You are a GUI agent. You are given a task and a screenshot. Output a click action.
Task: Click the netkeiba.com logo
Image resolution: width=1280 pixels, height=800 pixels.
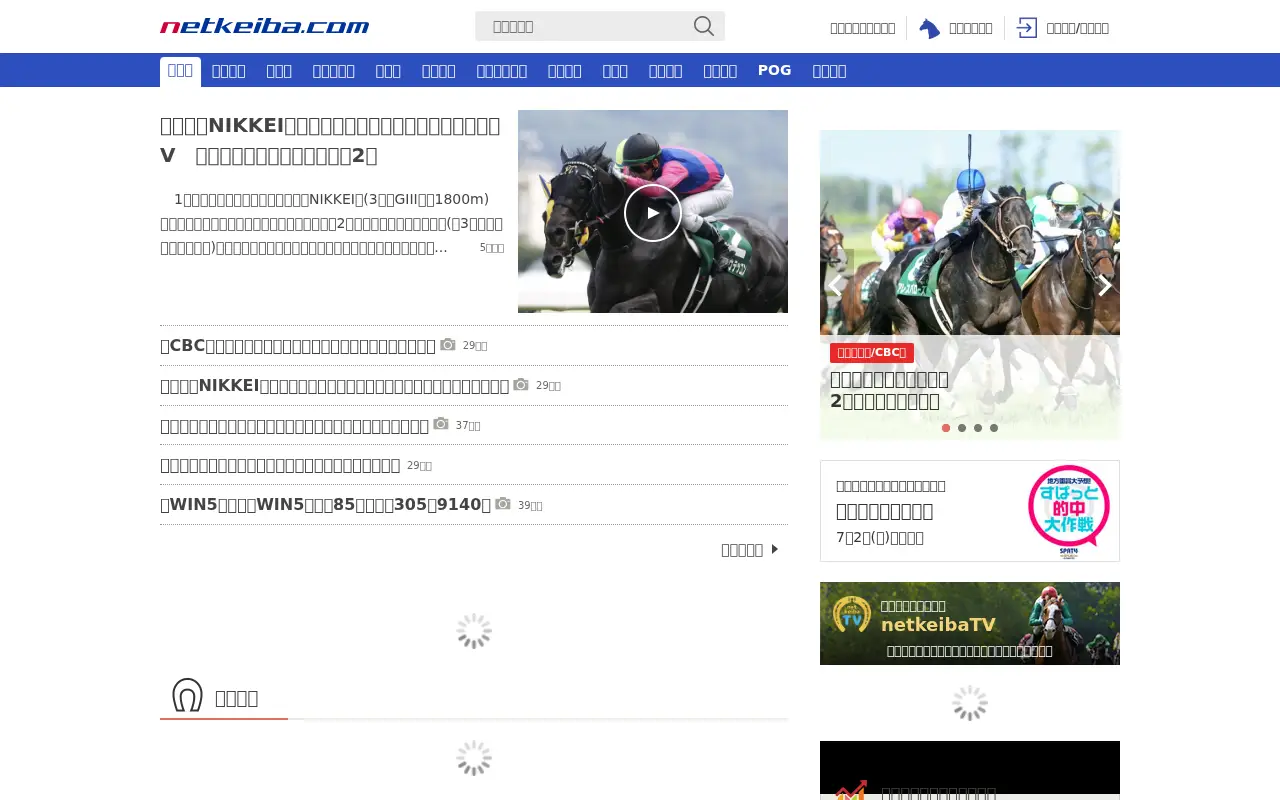tap(264, 27)
